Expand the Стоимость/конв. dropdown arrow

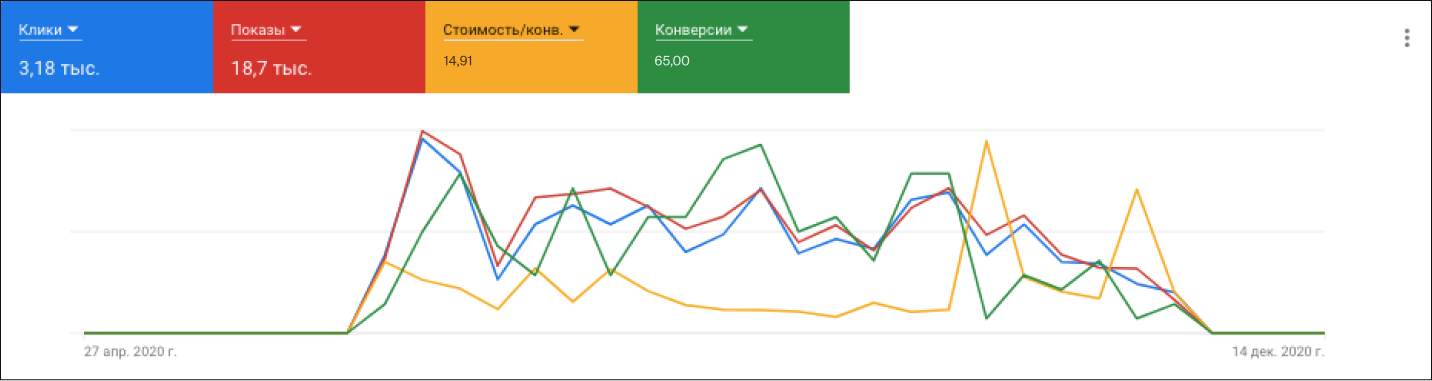pos(574,30)
